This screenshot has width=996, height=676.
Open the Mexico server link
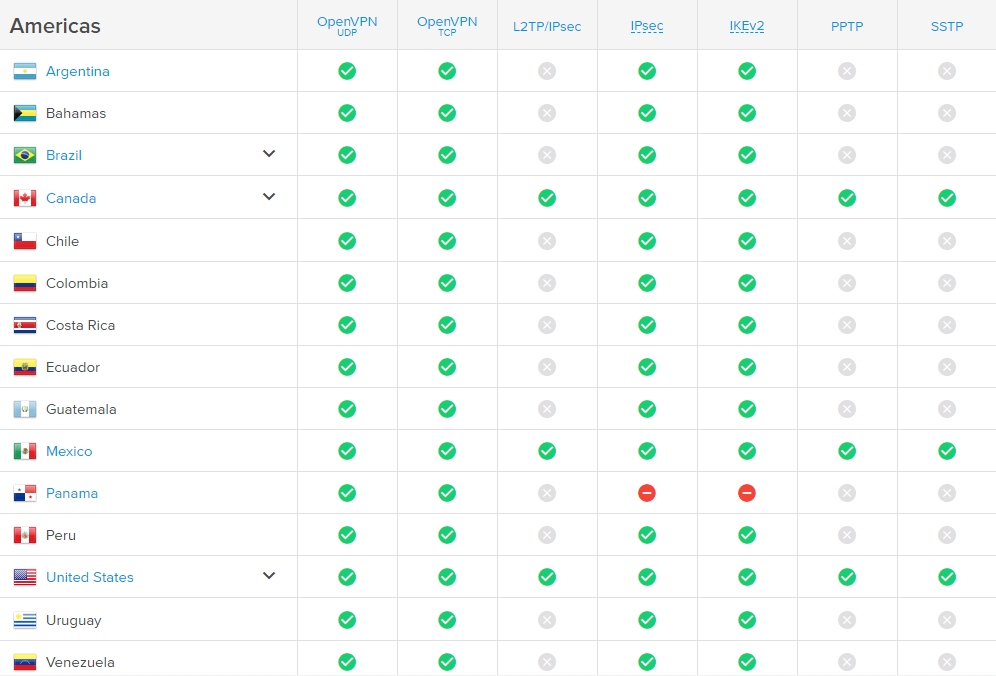[69, 451]
